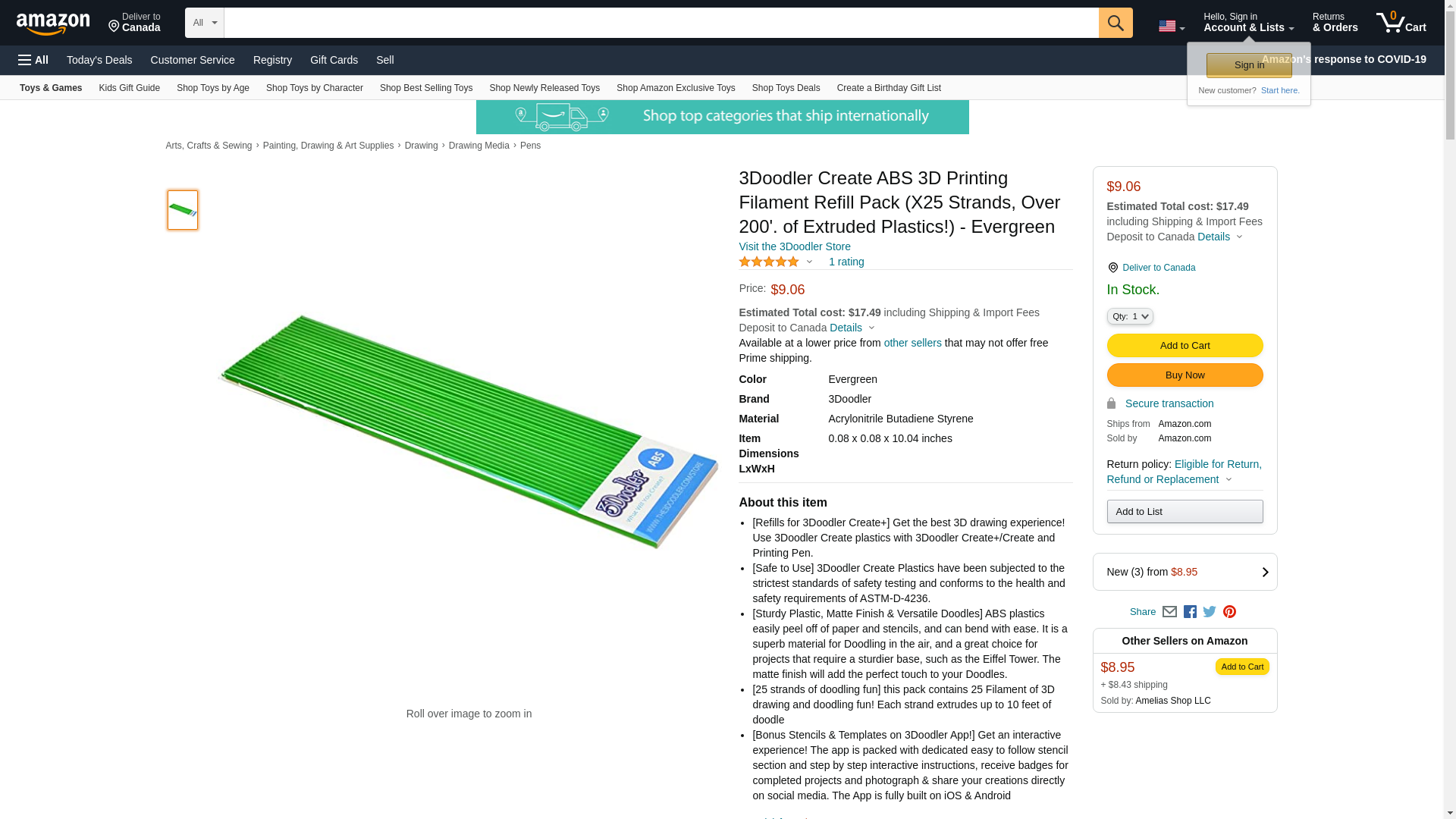Expand star rating breakdown arrow

809,262
